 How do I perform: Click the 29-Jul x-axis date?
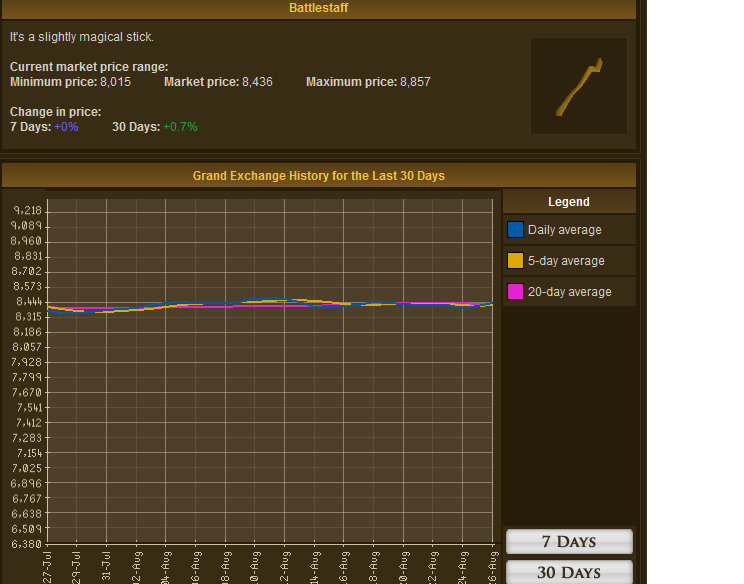click(76, 567)
